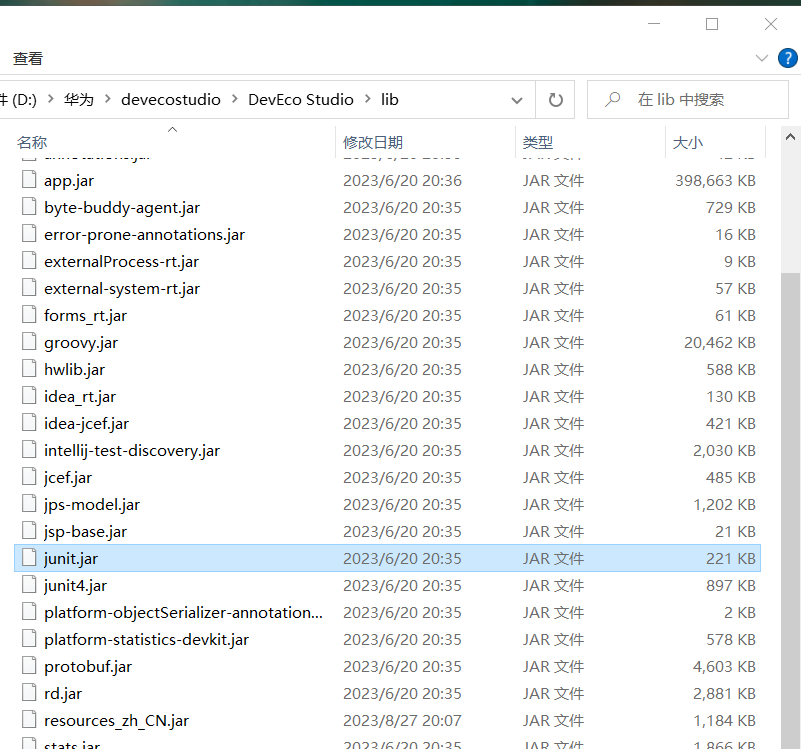
Task: Click the protobuf.jar file icon
Action: pyautogui.click(x=29, y=666)
